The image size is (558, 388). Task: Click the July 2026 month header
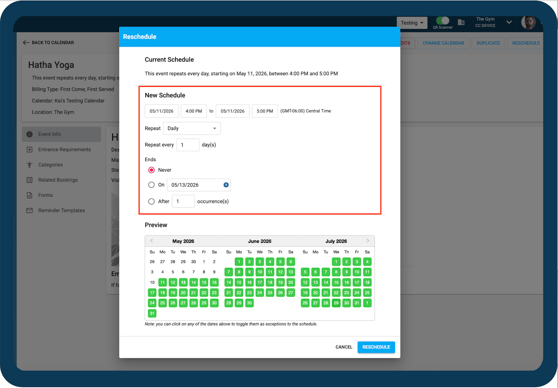click(x=336, y=241)
